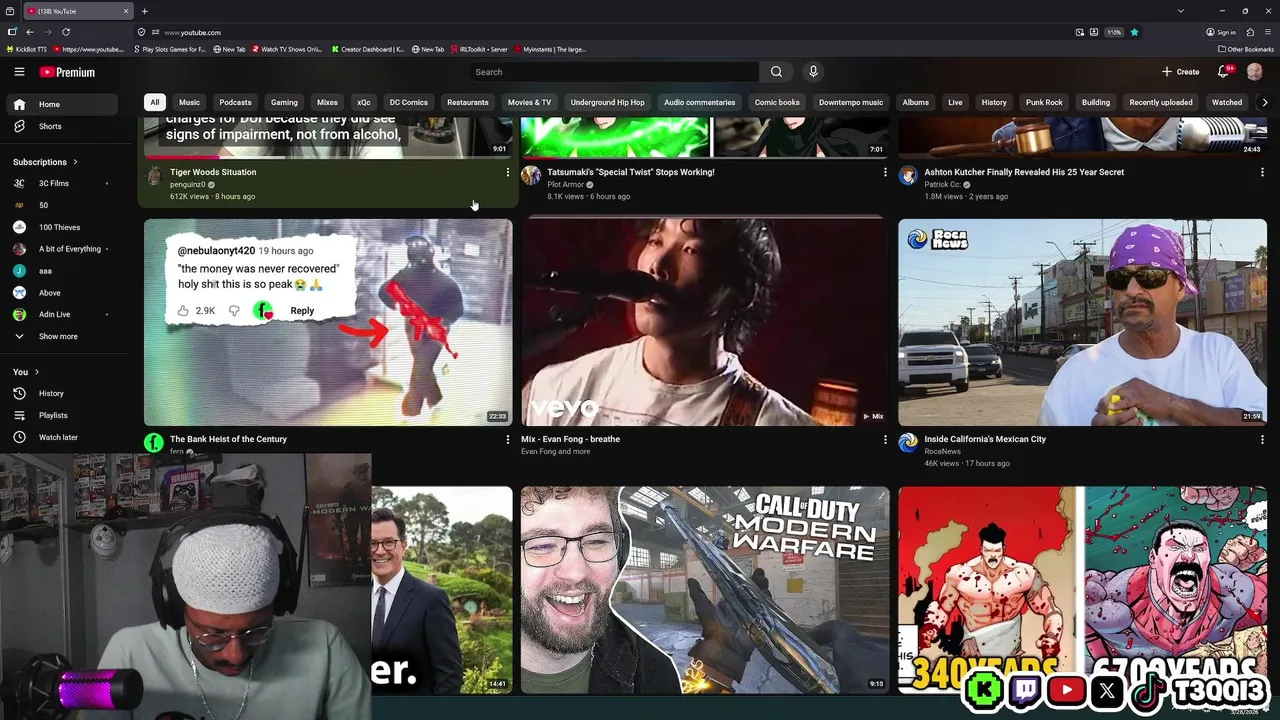Select the Underground Hip Hop chip
1280x720 pixels.
coord(607,102)
